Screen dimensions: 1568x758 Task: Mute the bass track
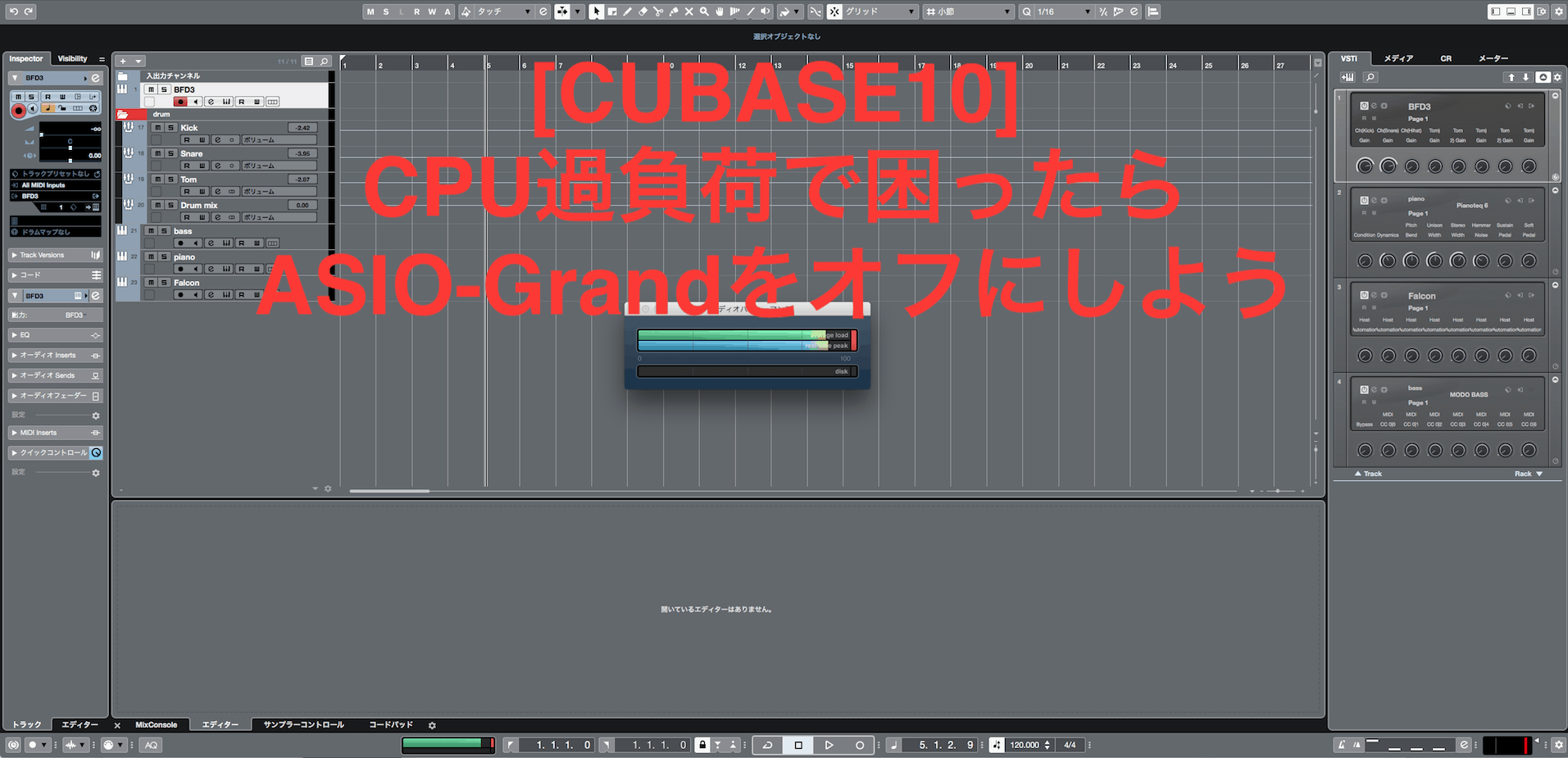(151, 231)
